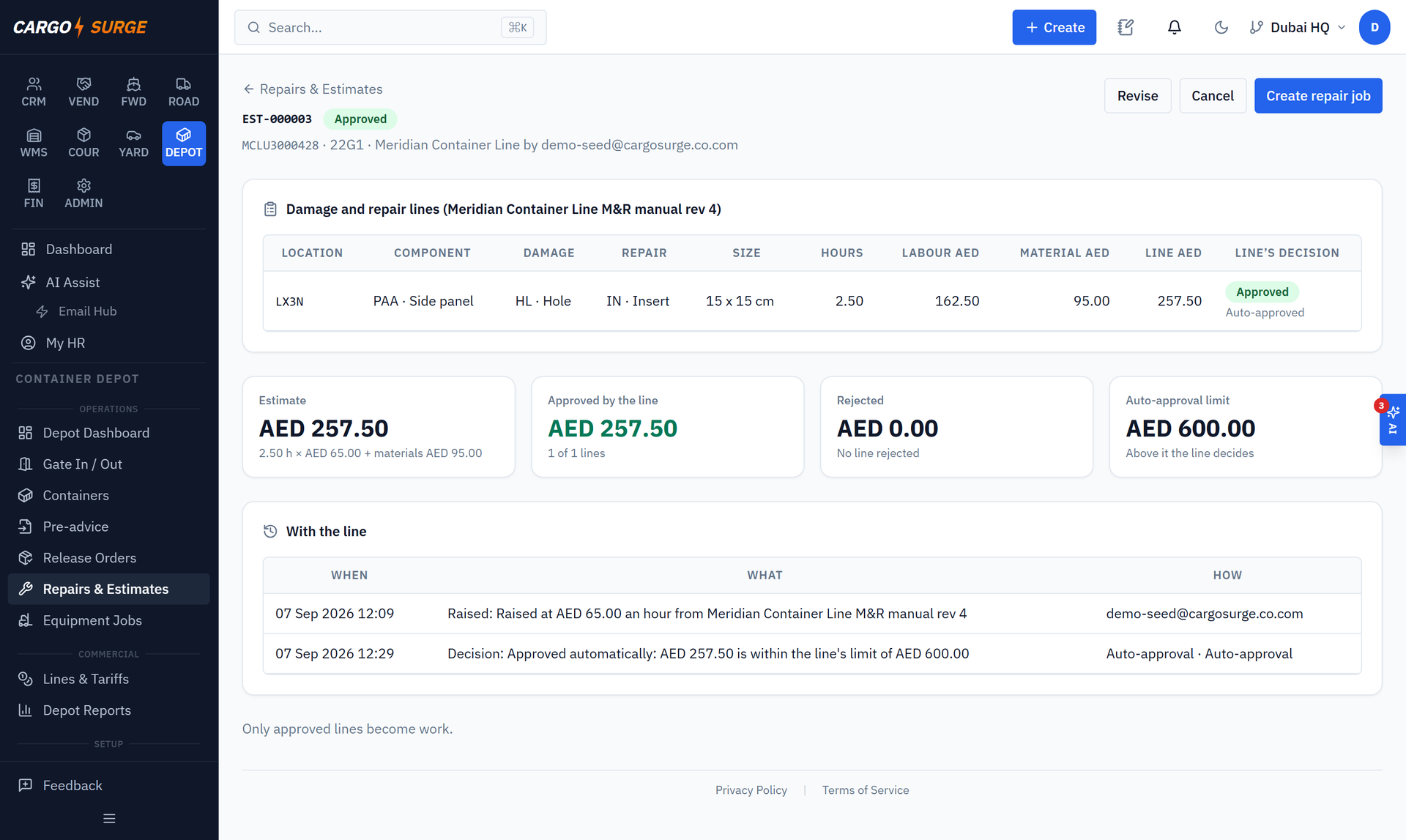Open the ADMIN module

[83, 193]
